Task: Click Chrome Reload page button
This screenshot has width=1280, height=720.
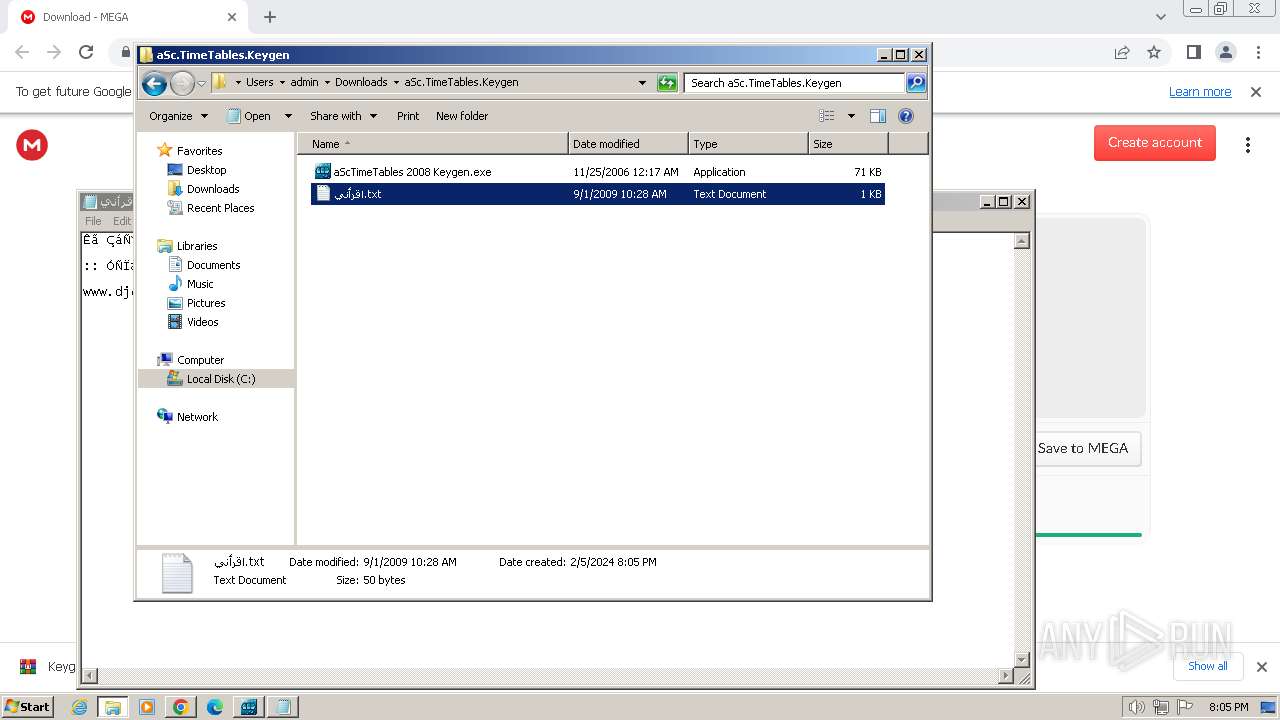Action: pos(86,52)
